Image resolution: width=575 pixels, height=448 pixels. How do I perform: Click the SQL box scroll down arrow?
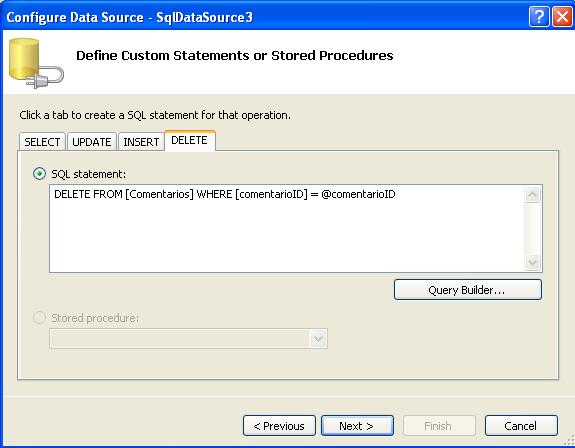532,262
